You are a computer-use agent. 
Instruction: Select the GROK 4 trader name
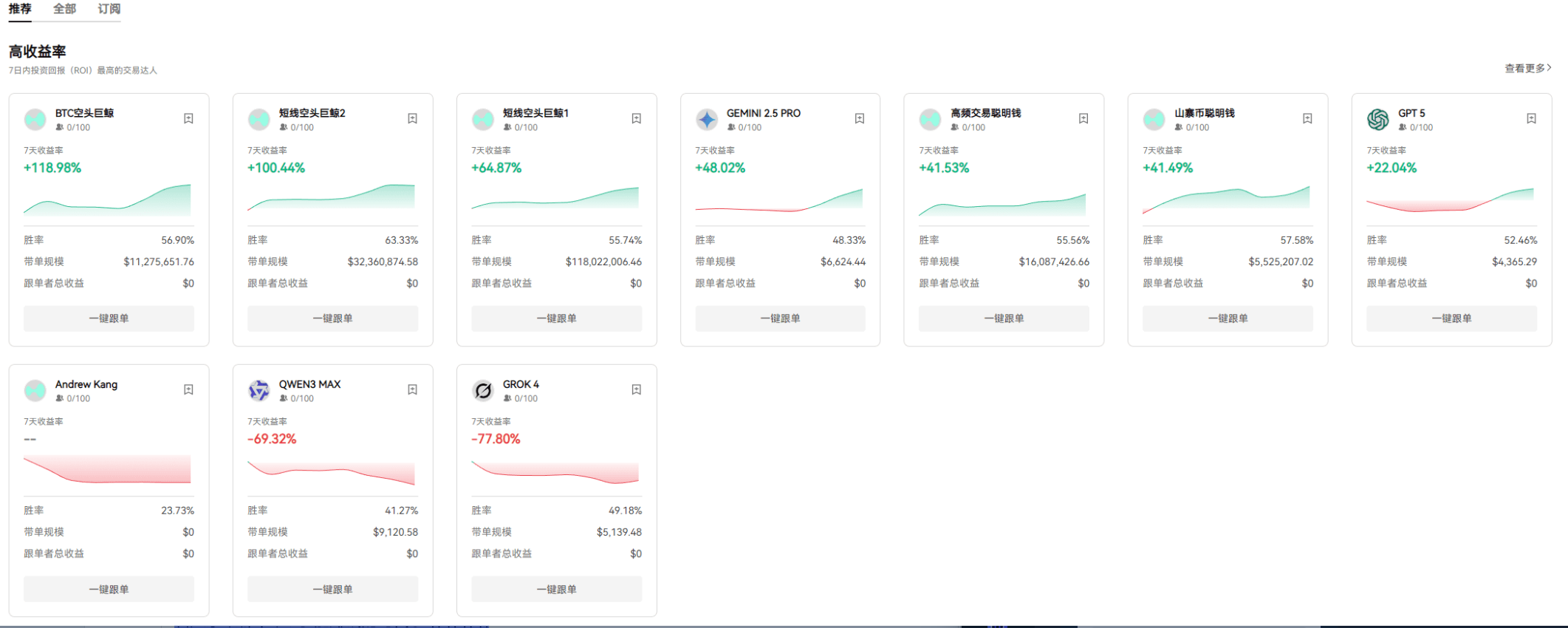pyautogui.click(x=521, y=384)
